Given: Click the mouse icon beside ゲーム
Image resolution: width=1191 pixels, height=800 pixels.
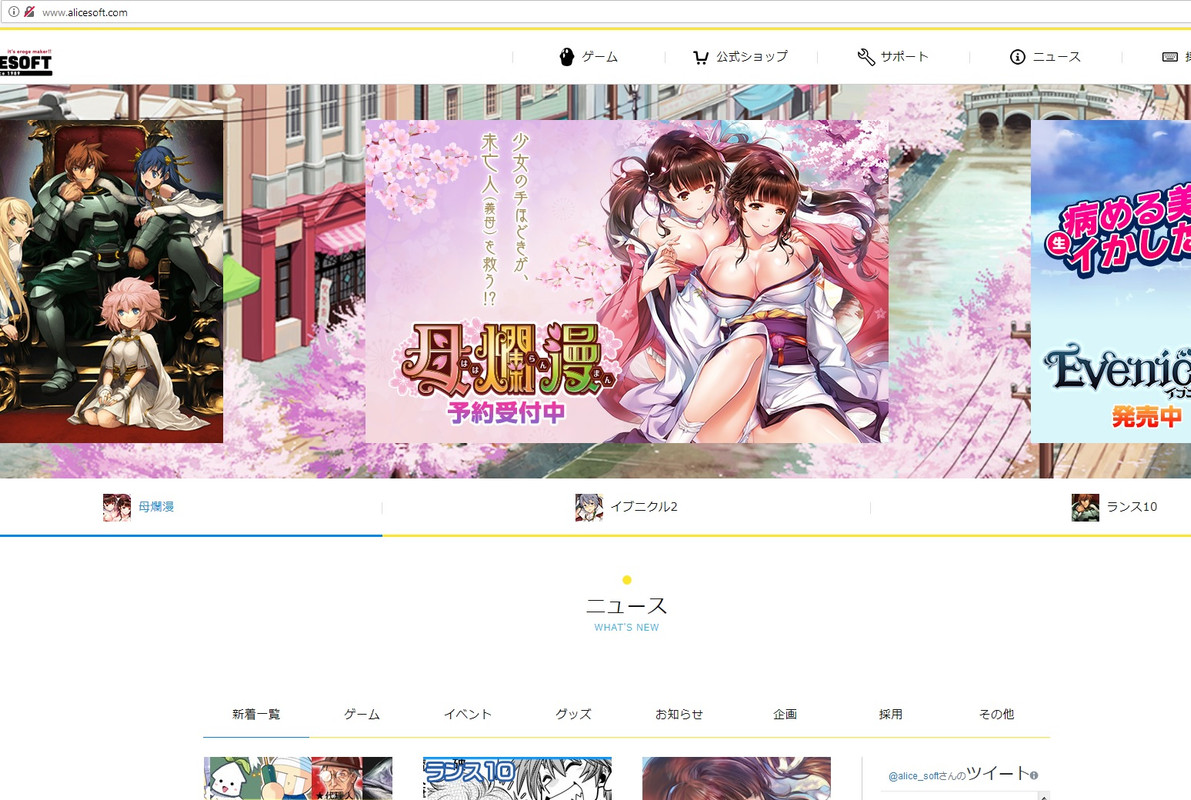Looking at the screenshot, I should (567, 57).
